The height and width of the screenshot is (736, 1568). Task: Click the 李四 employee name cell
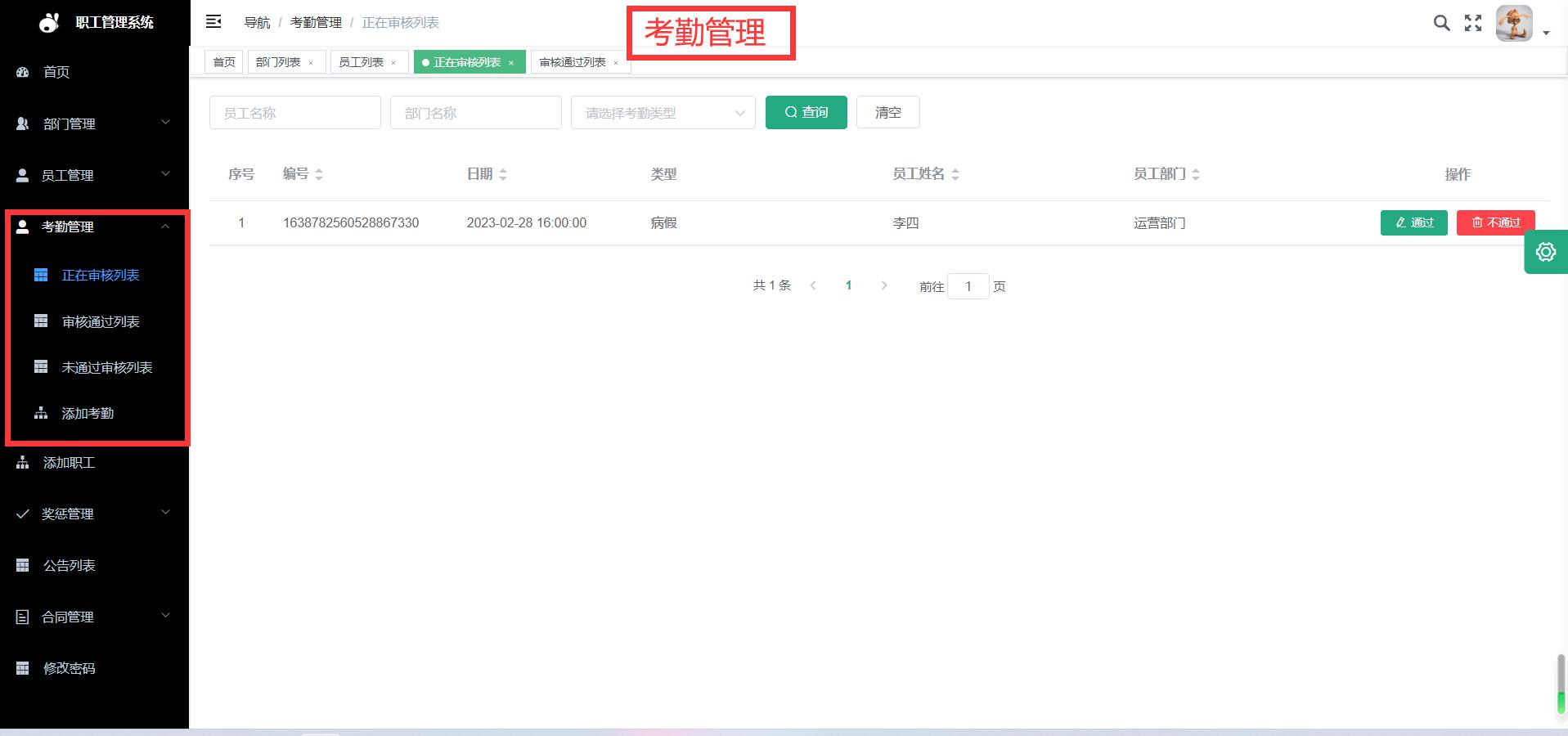point(905,222)
